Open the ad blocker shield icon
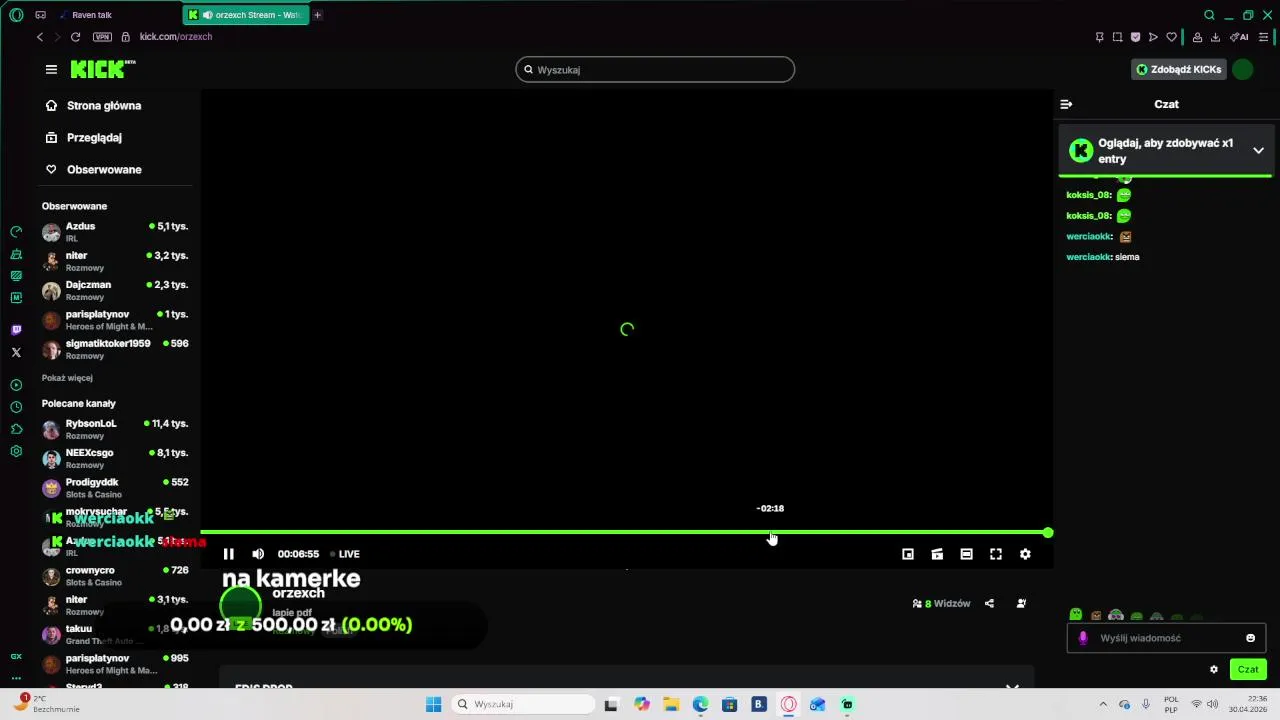The height and width of the screenshot is (720, 1280). tap(1135, 37)
